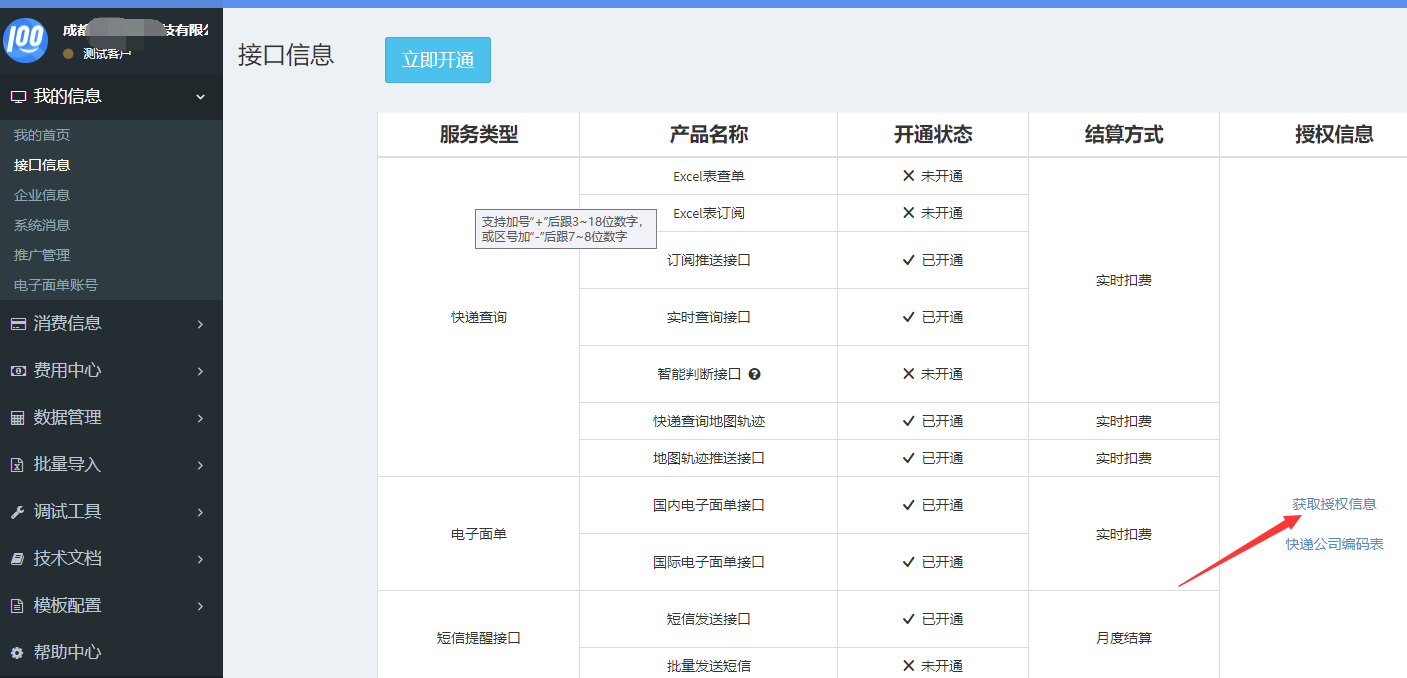The image size is (1407, 678).
Task: Click the wrench icon beside 调试工具
Action: click(17, 512)
